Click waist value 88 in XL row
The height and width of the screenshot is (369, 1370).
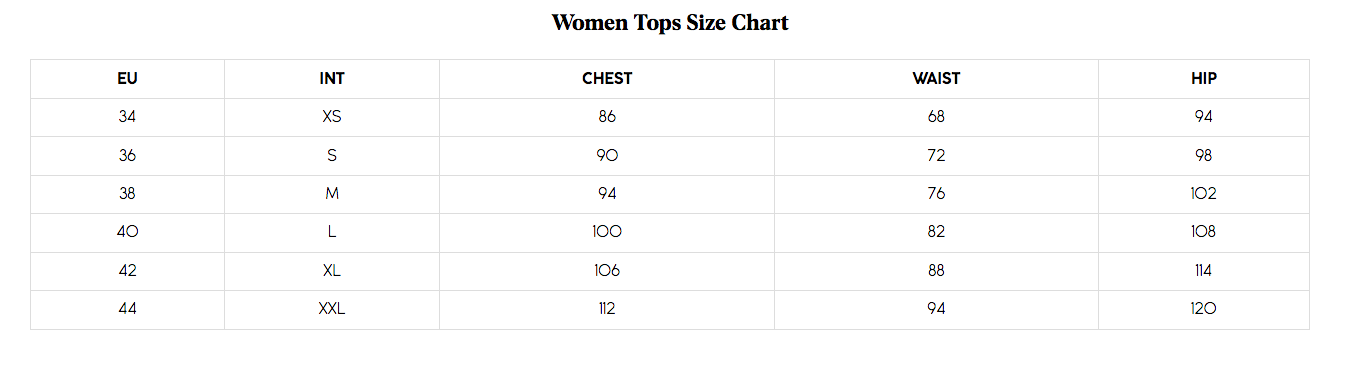936,271
